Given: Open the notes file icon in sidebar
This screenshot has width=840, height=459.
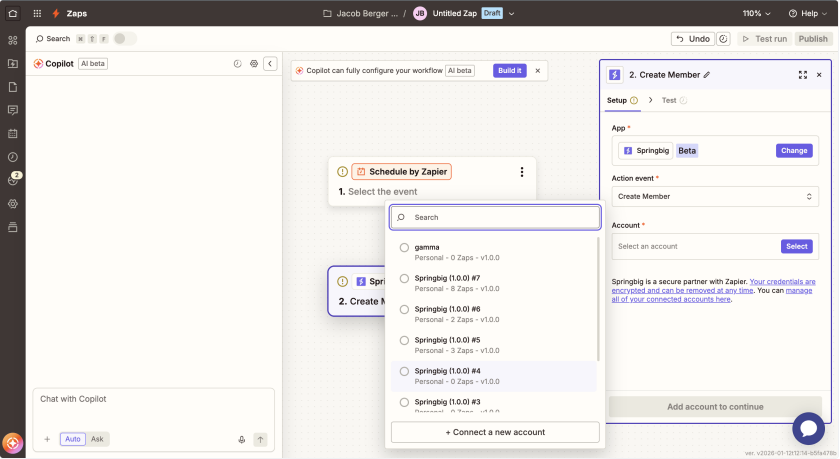Looking at the screenshot, I should coord(13,87).
